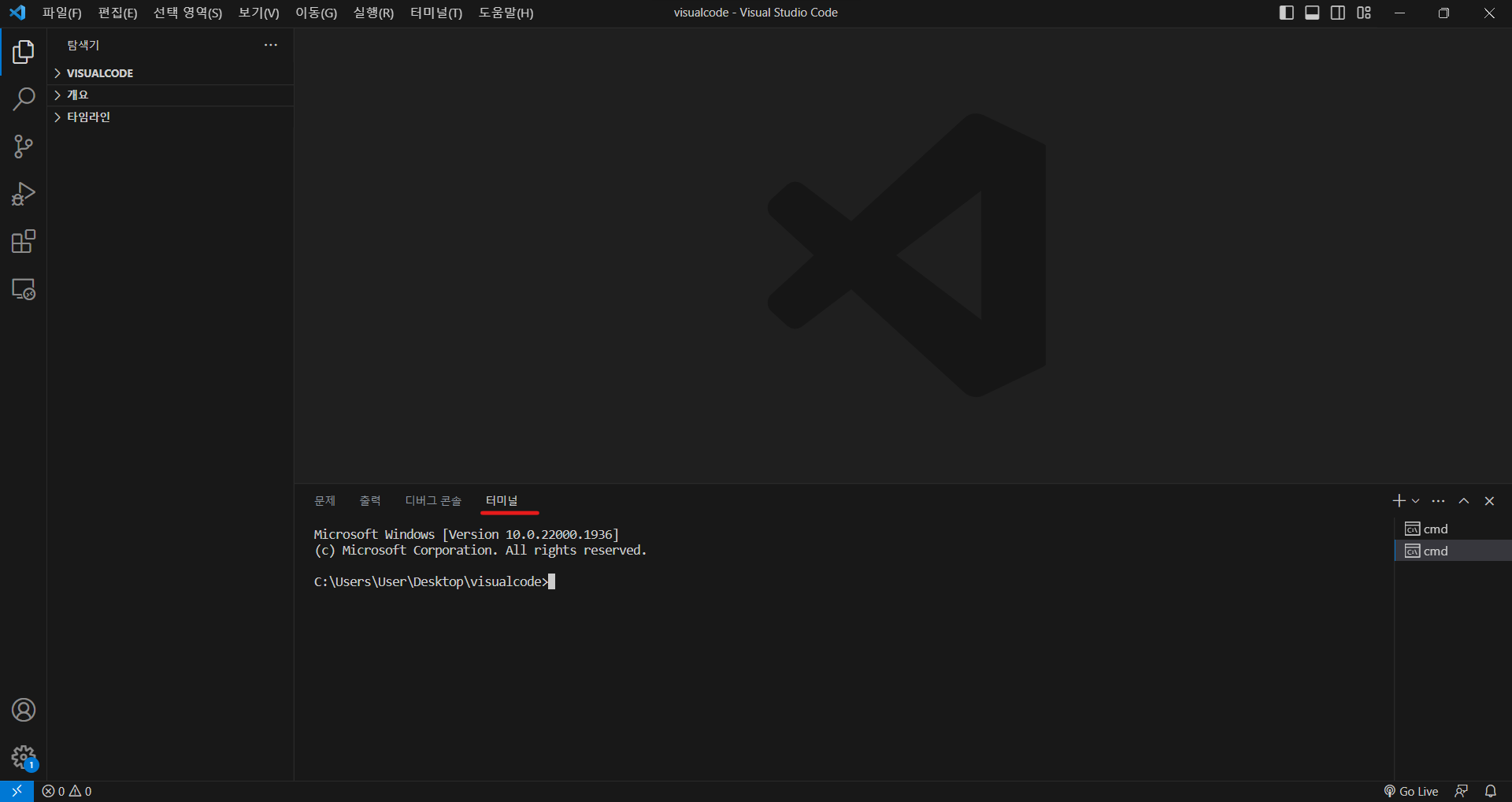Open the 선택 영역(S) menu

pyautogui.click(x=187, y=13)
